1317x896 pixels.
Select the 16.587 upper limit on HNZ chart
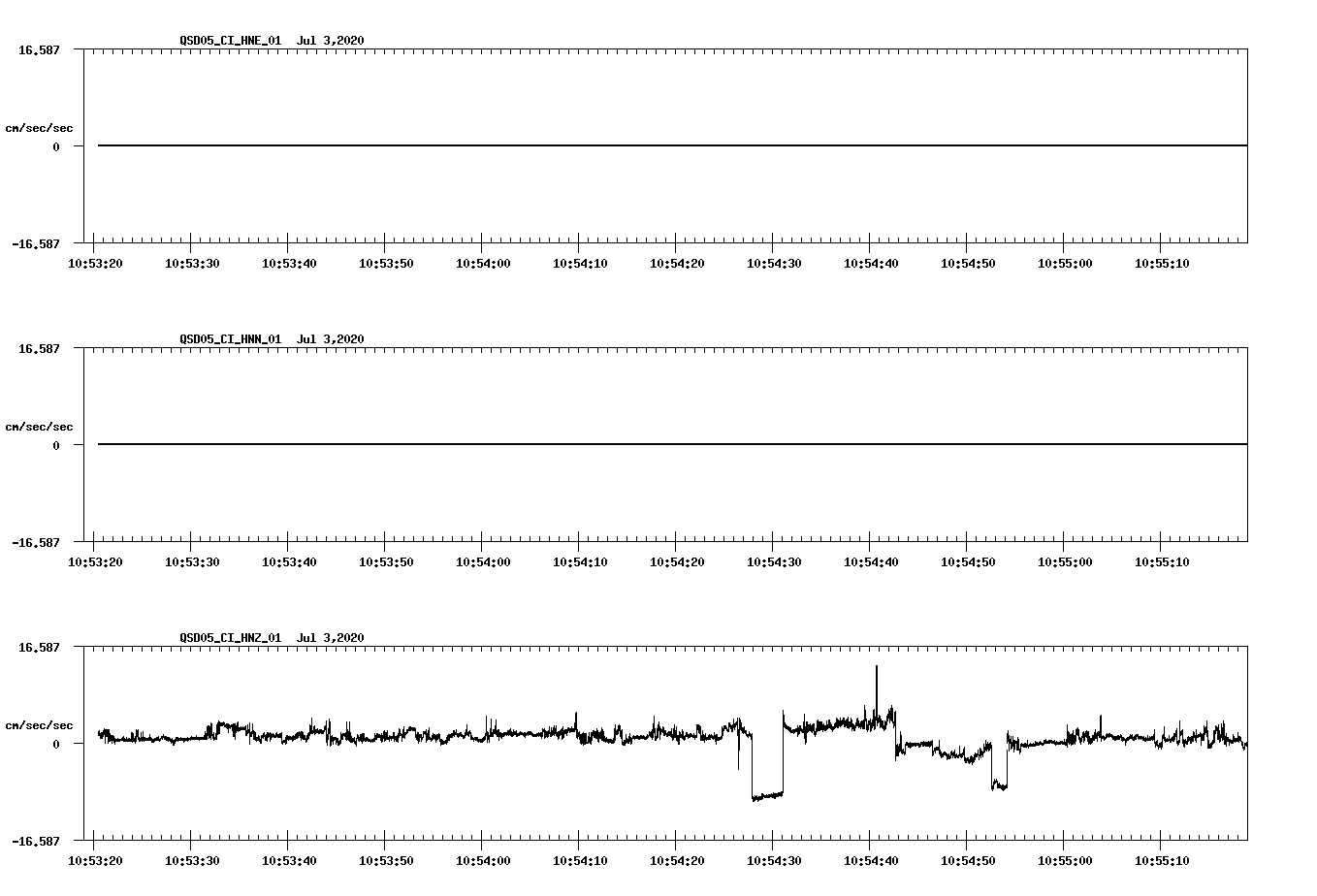pos(39,647)
